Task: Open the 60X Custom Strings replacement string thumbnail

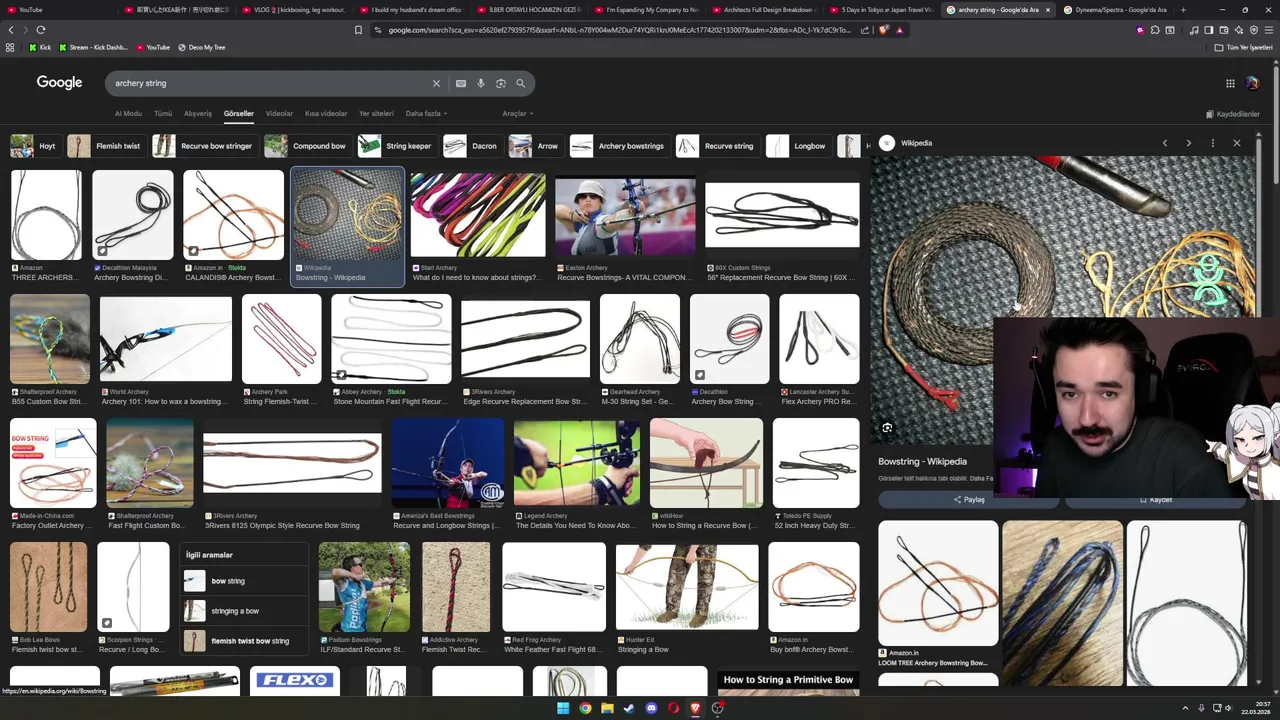Action: (782, 215)
